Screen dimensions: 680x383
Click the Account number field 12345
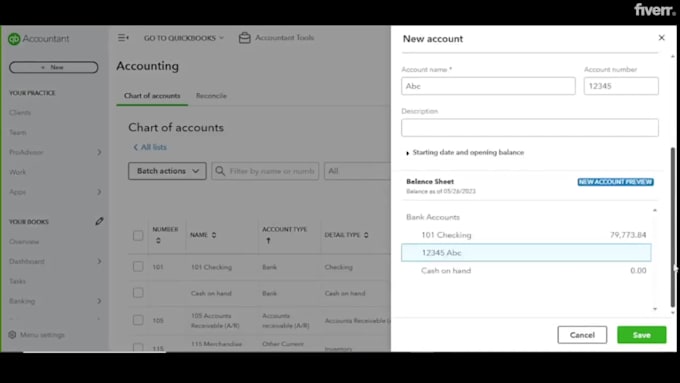(x=621, y=86)
